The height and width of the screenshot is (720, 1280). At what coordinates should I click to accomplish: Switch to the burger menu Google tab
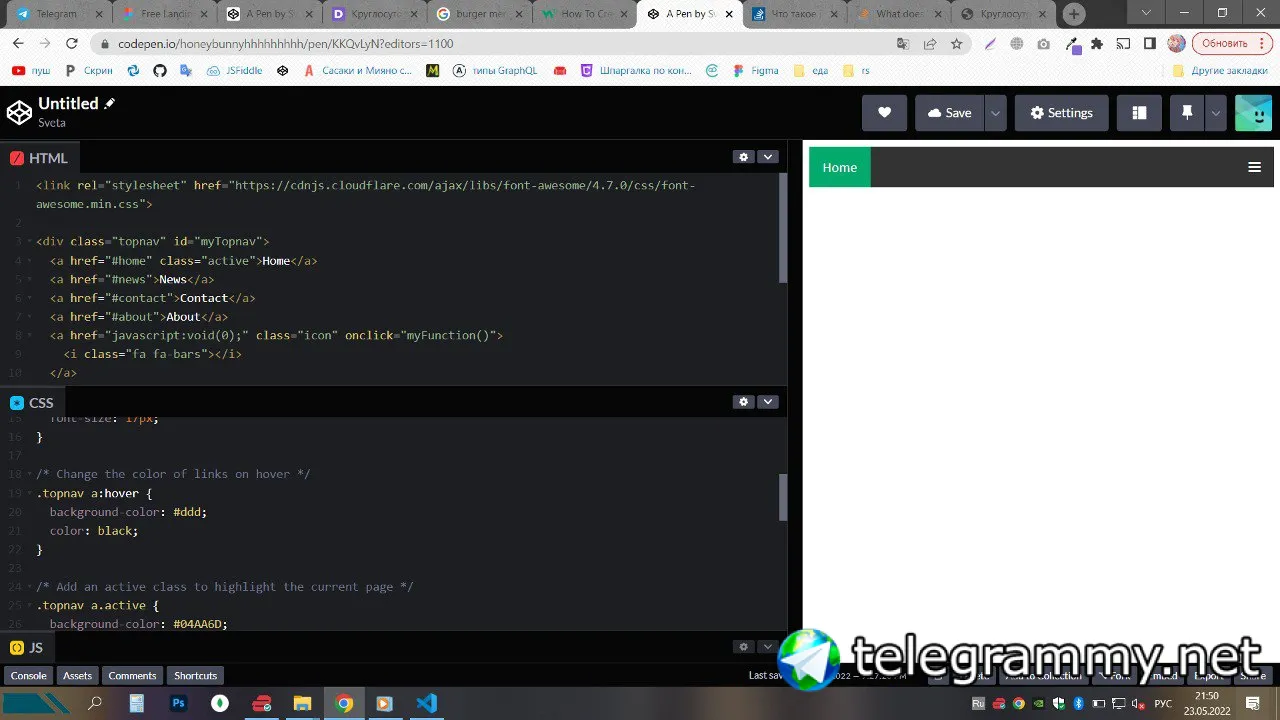(x=479, y=14)
